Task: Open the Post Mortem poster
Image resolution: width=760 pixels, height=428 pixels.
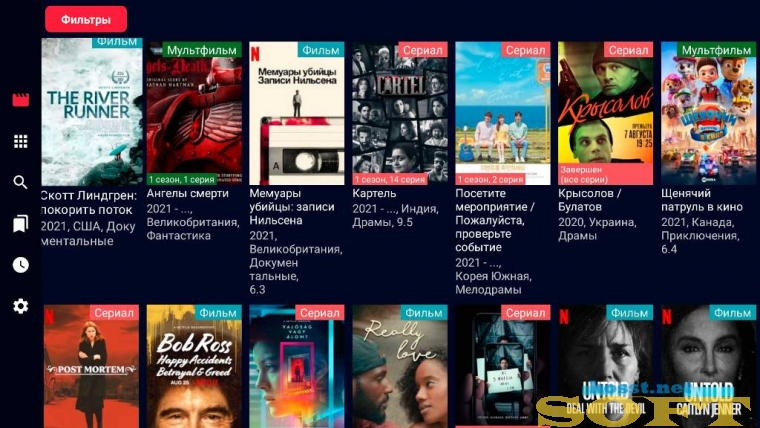Action: tap(91, 366)
